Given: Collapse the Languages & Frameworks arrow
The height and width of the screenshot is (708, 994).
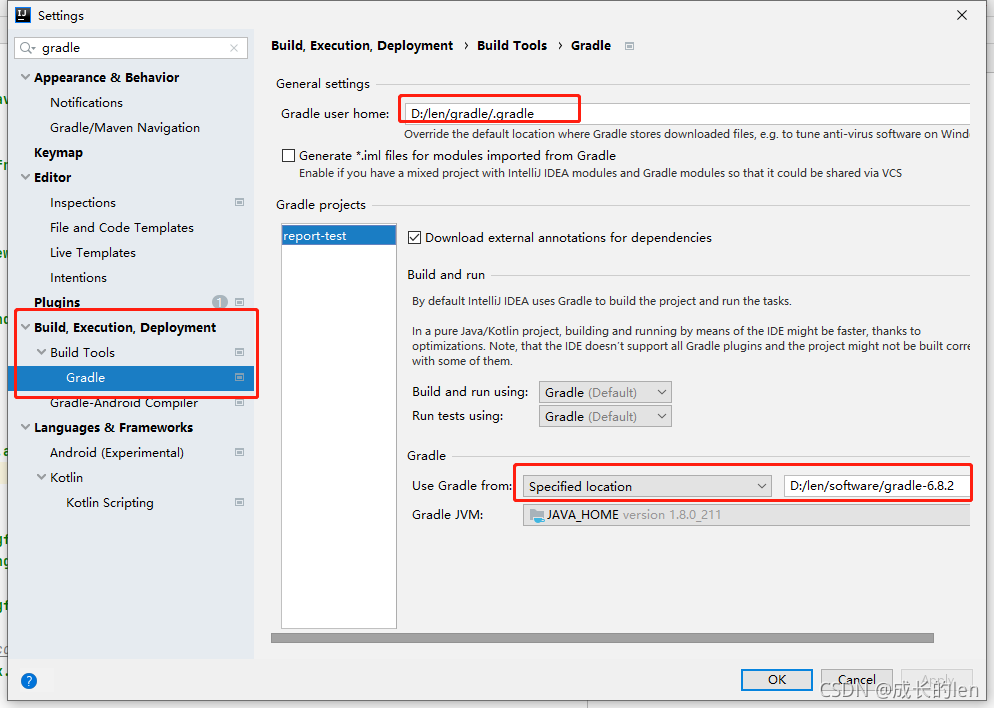Looking at the screenshot, I should (25, 427).
